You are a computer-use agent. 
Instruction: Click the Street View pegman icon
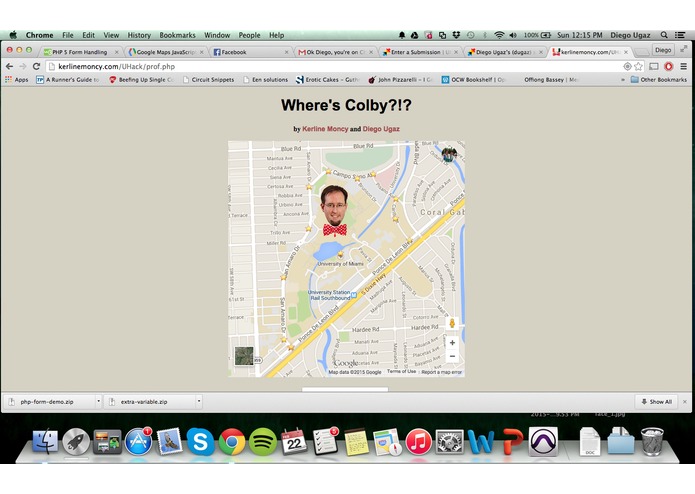point(452,323)
